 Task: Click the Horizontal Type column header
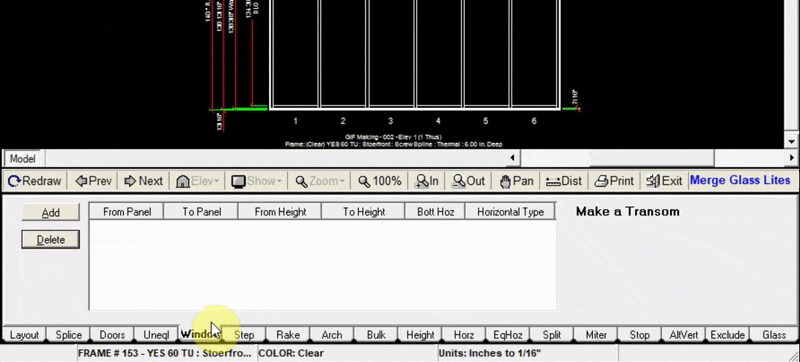(510, 212)
